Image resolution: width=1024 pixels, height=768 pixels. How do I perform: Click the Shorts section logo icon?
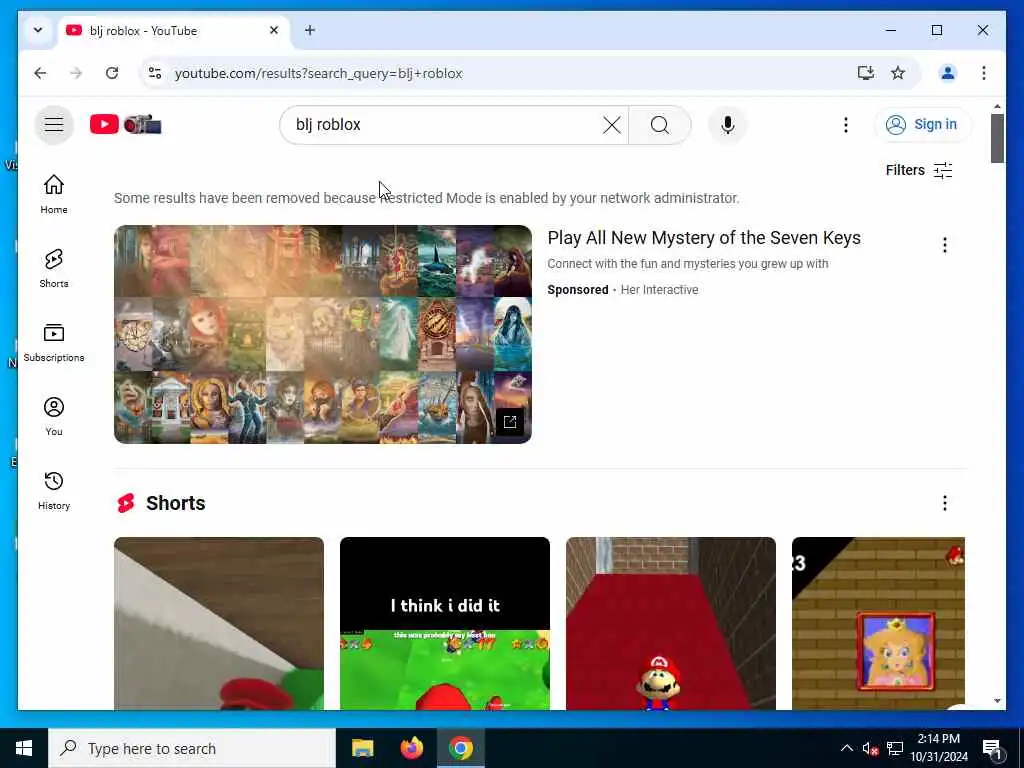click(126, 503)
